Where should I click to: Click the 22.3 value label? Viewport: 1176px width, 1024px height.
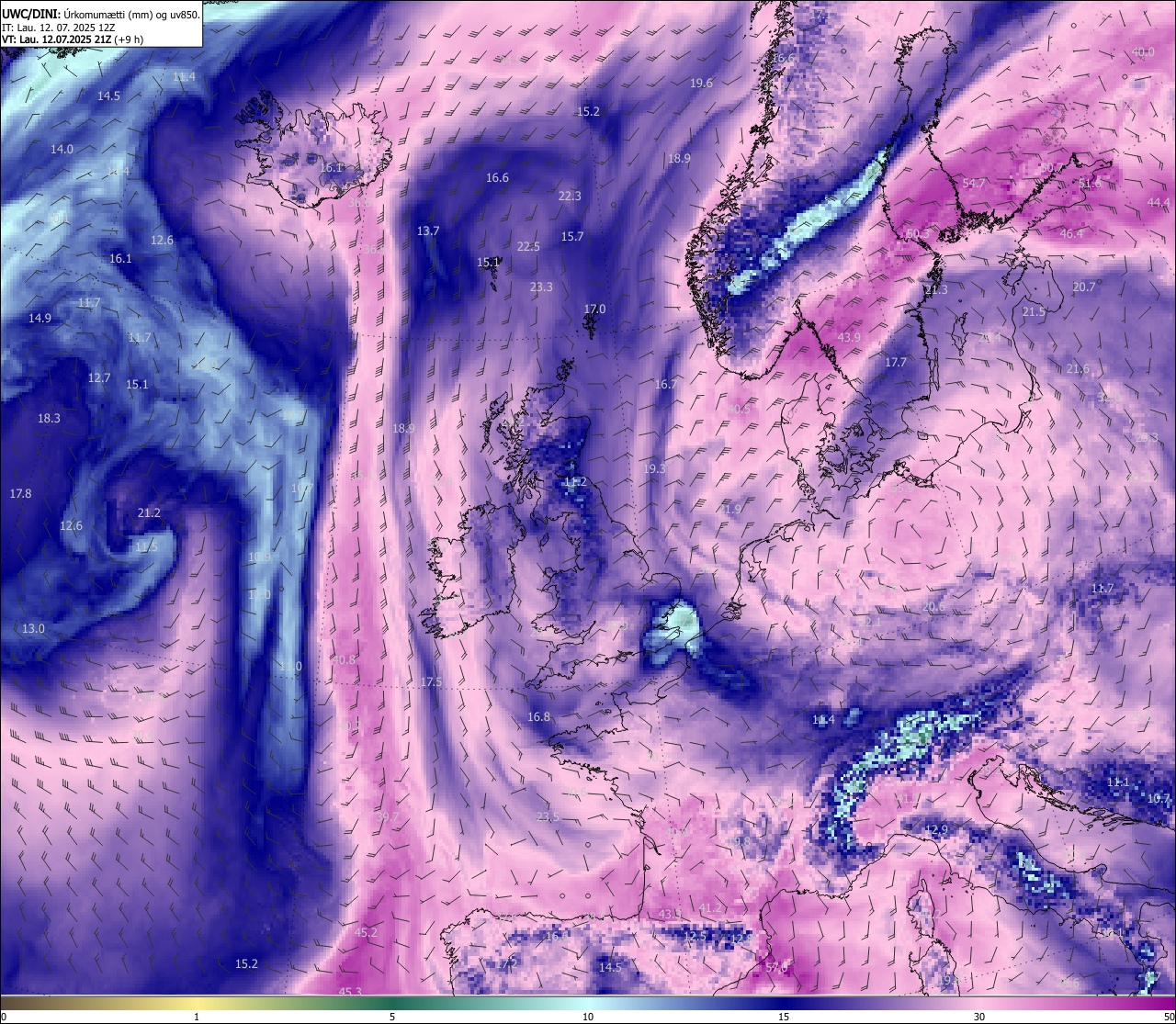pyautogui.click(x=570, y=196)
